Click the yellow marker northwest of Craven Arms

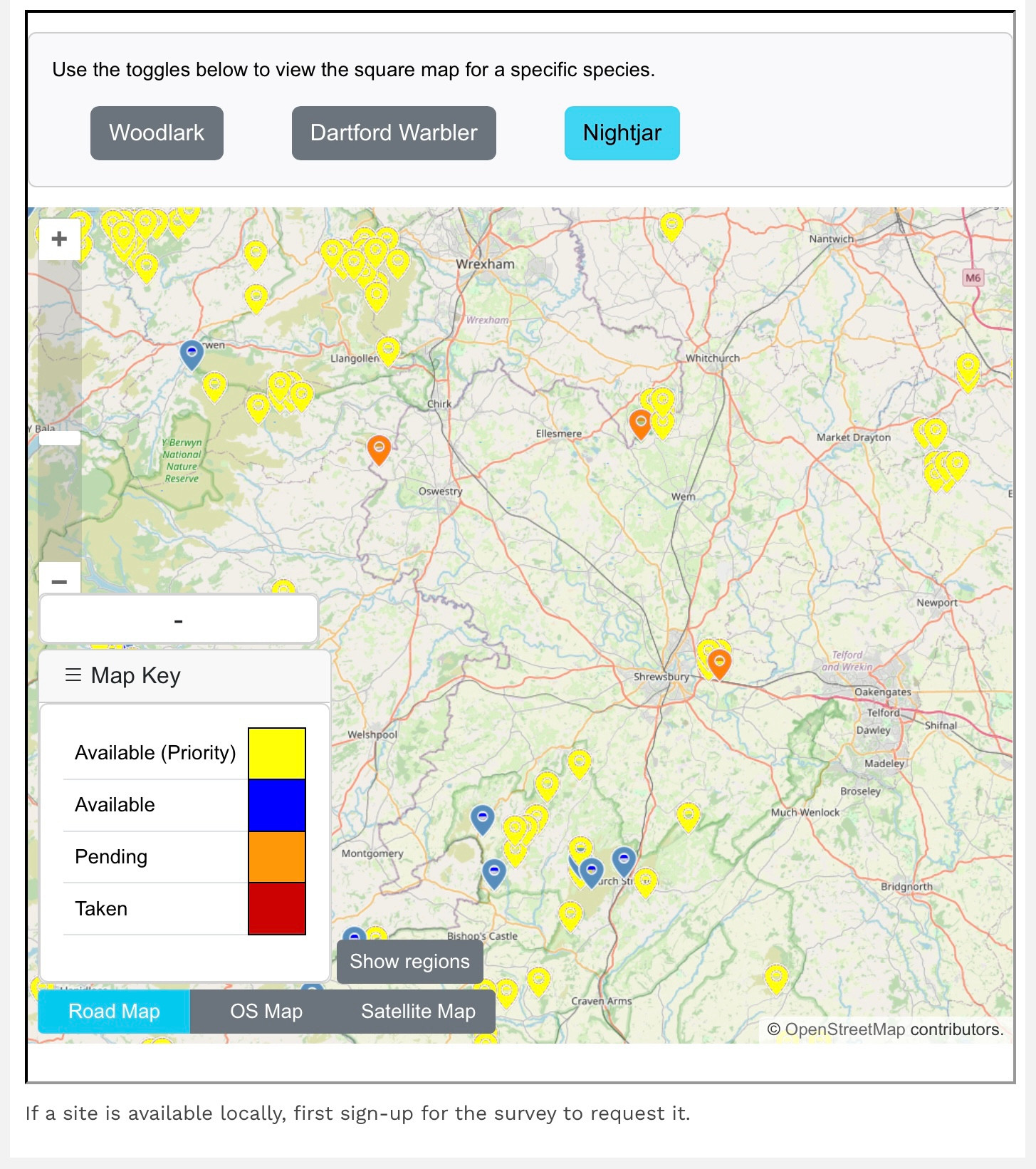pyautogui.click(x=538, y=981)
